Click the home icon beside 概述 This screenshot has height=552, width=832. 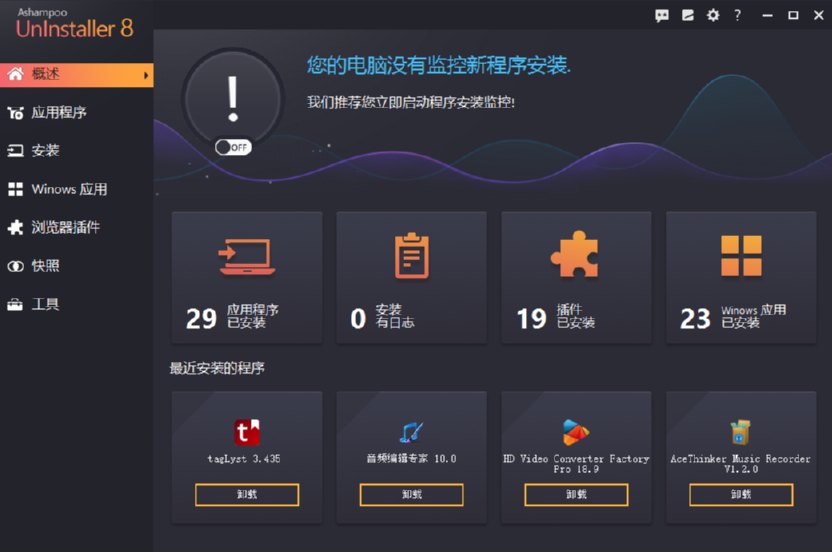click(x=15, y=74)
